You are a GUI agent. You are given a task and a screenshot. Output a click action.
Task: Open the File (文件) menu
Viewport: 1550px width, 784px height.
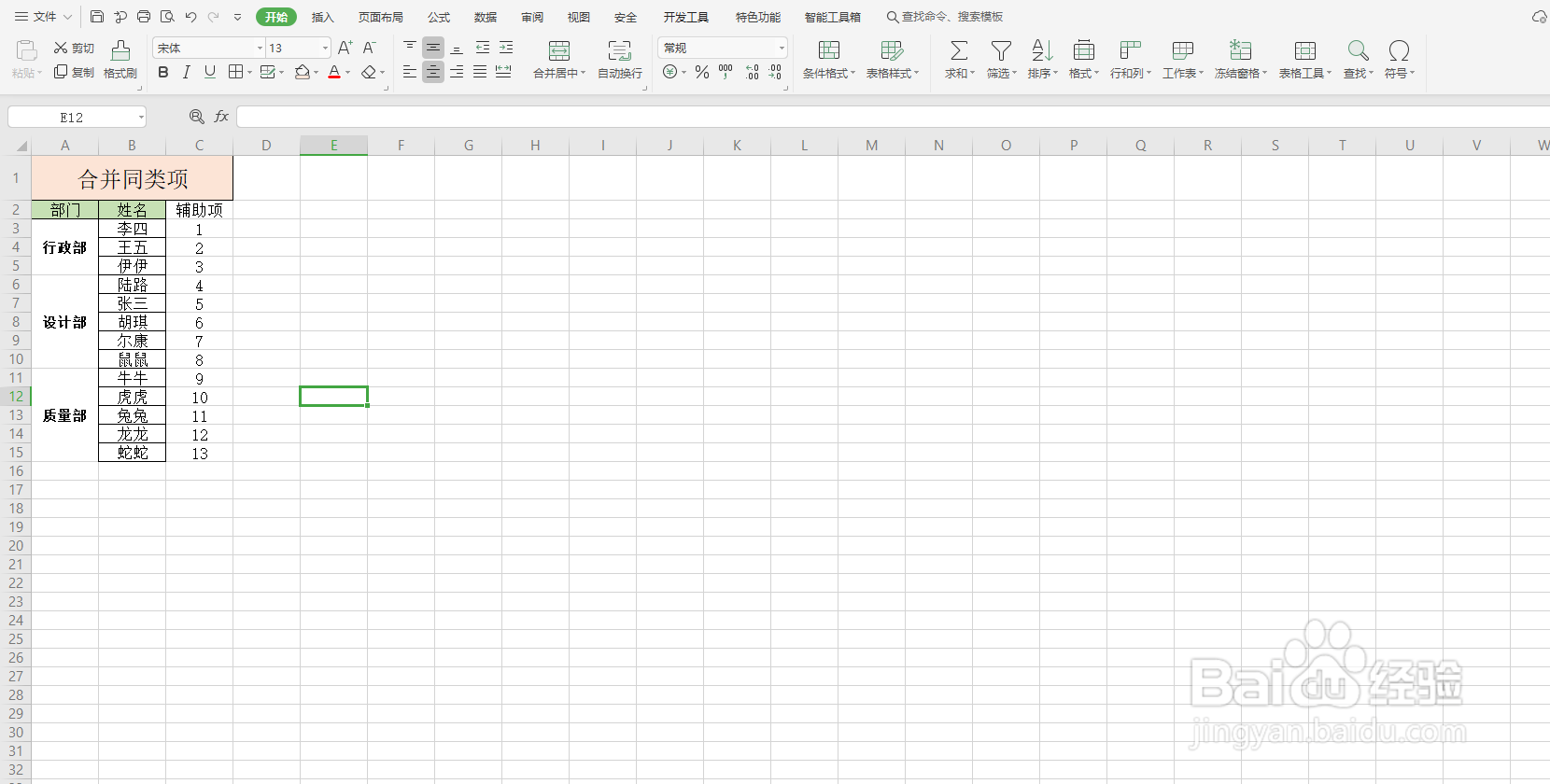pyautogui.click(x=43, y=17)
